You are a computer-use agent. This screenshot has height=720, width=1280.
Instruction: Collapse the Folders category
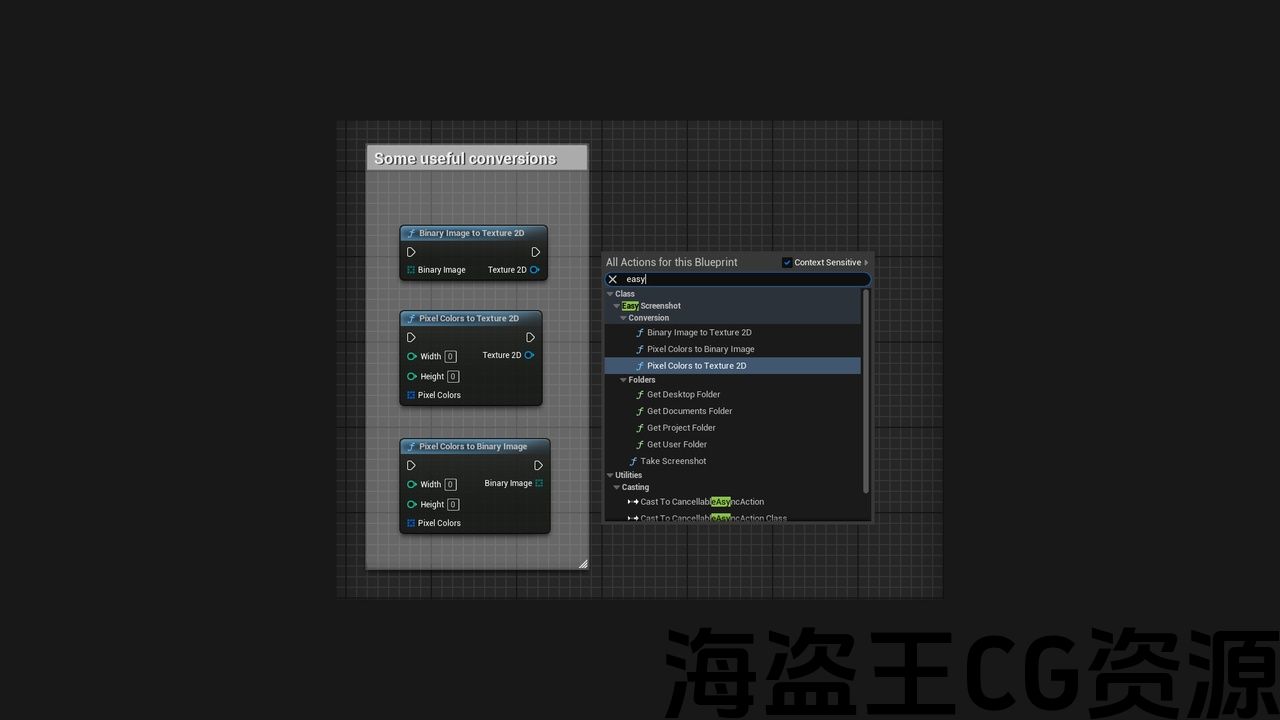coord(623,380)
